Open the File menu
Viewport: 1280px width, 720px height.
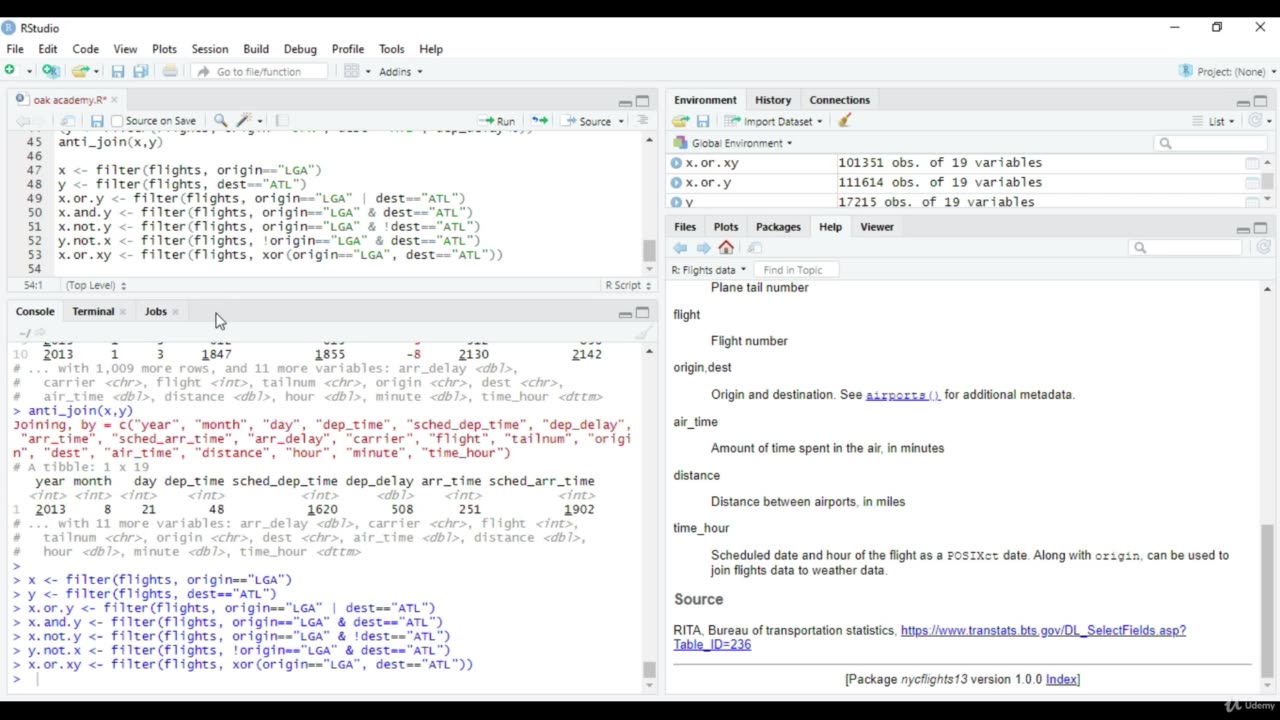(x=15, y=49)
